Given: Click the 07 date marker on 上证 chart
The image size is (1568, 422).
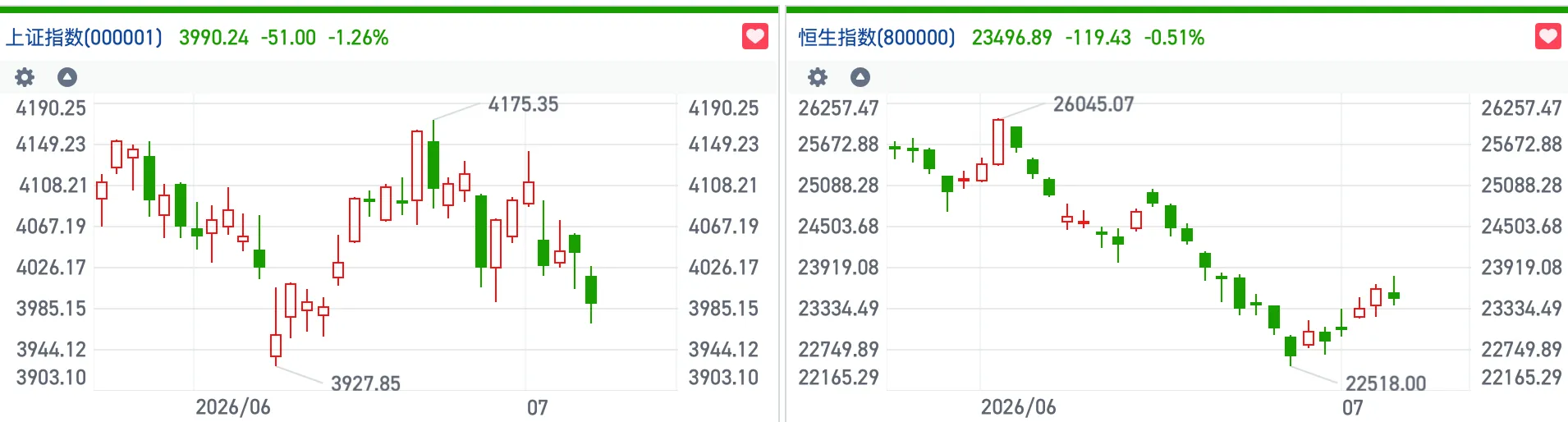Looking at the screenshot, I should click(538, 407).
